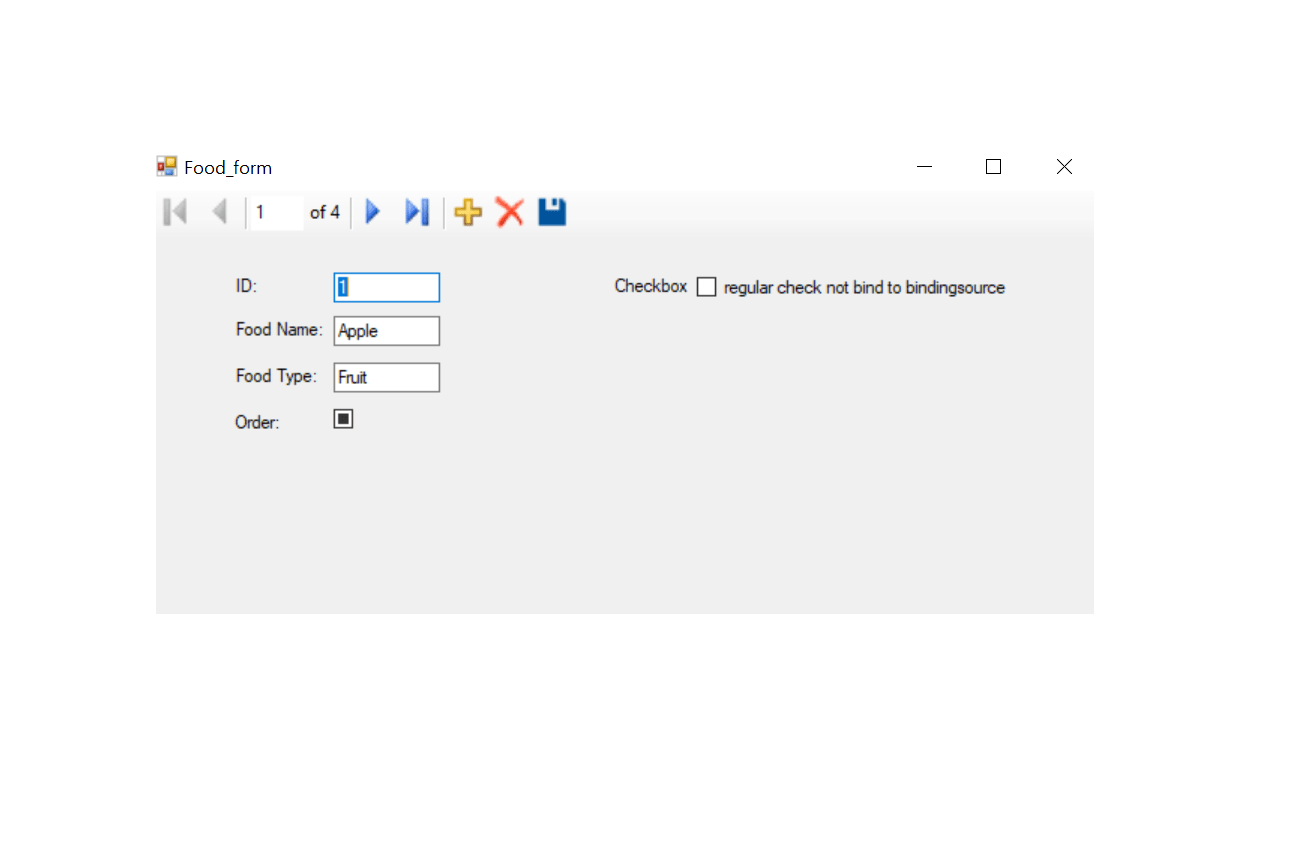The image size is (1296, 864).
Task: Select the ID field showing 1
Action: pyautogui.click(x=386, y=287)
